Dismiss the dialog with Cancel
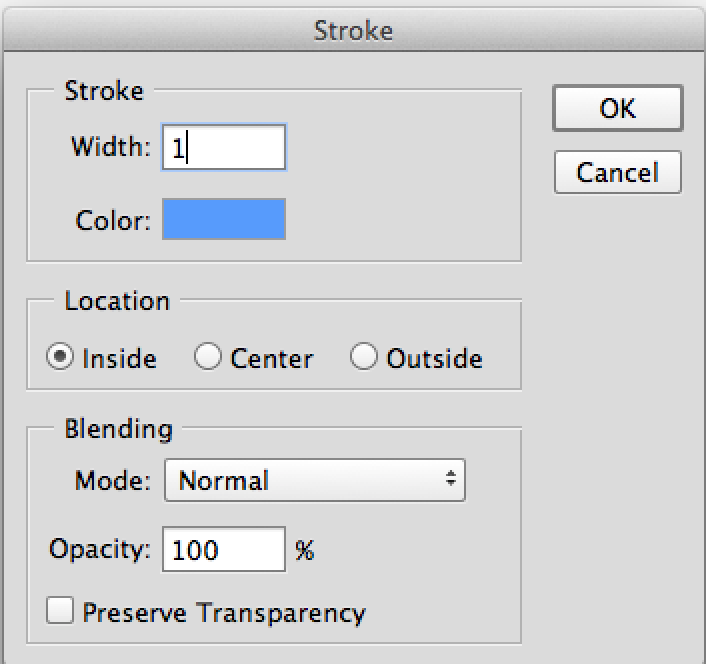The height and width of the screenshot is (664, 706). (618, 172)
